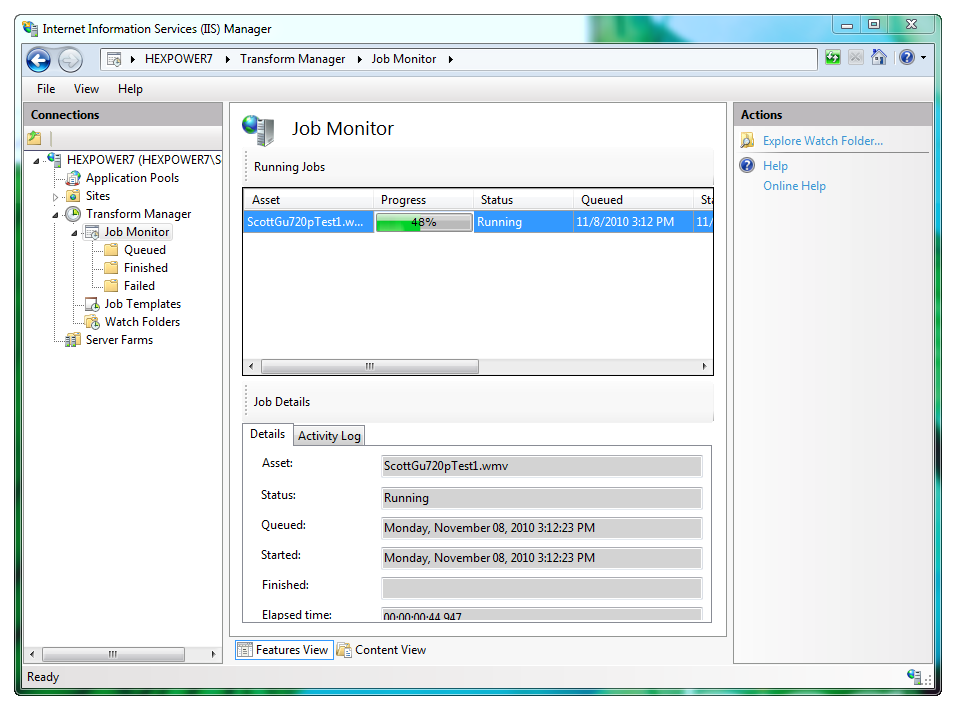Image resolution: width=960 pixels, height=714 pixels.
Task: Sort by the Asset column header
Action: [x=309, y=200]
